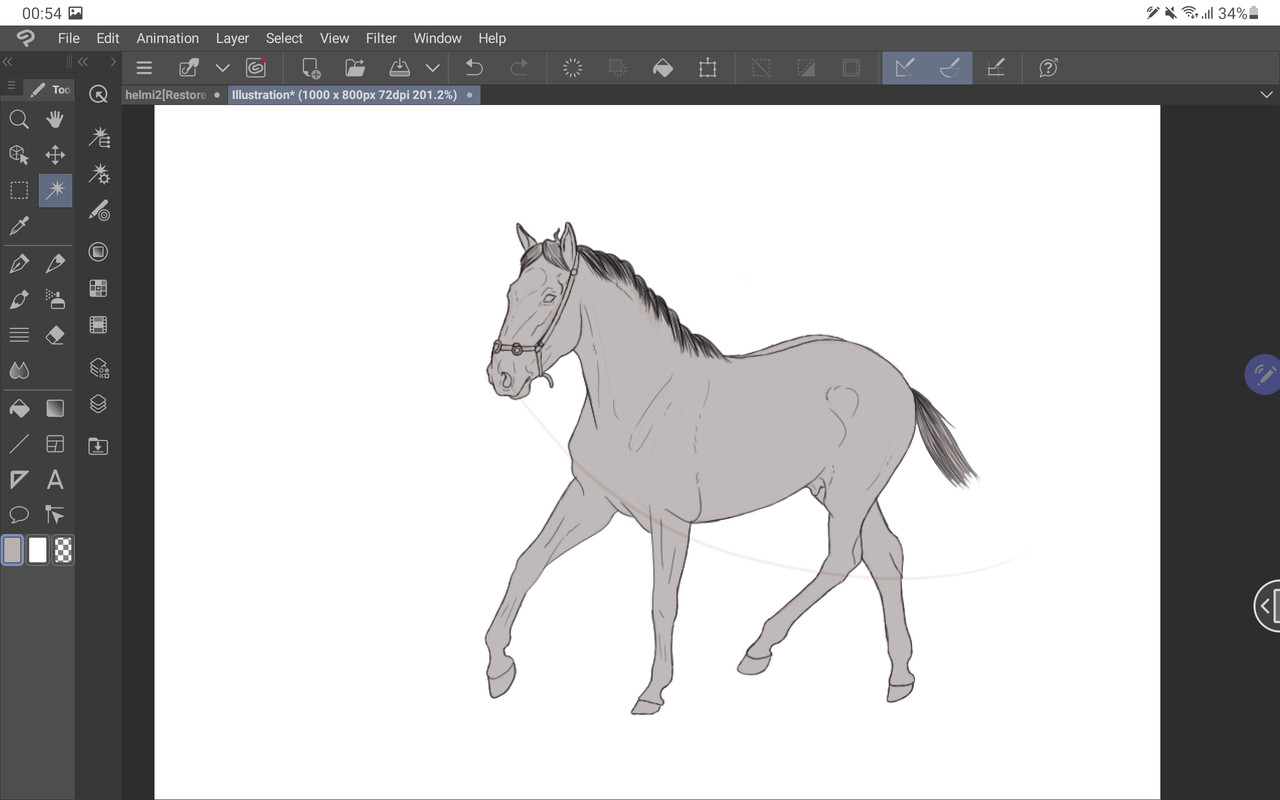Toggle Snap to Grid
The height and width of the screenshot is (800, 1280).
pos(995,68)
